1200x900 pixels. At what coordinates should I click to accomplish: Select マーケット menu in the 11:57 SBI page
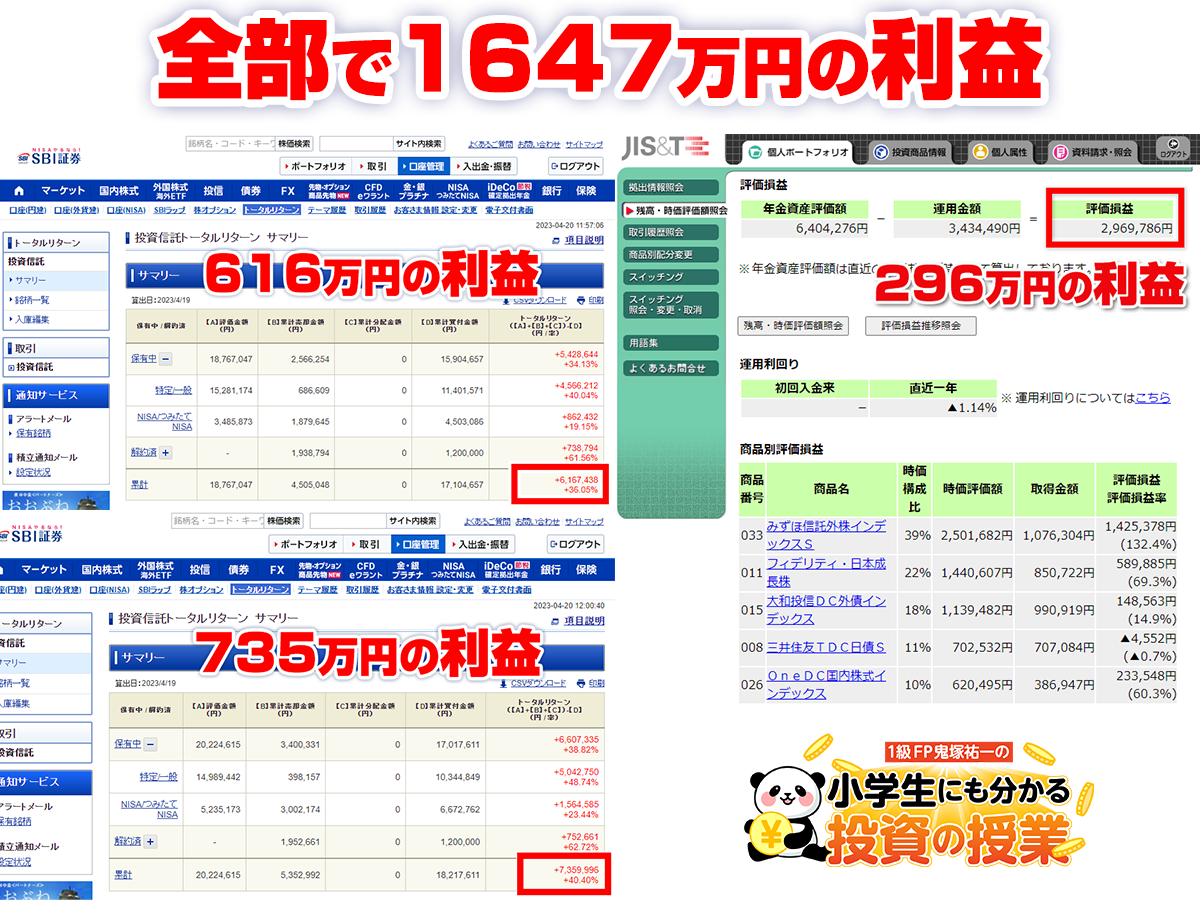pyautogui.click(x=63, y=191)
